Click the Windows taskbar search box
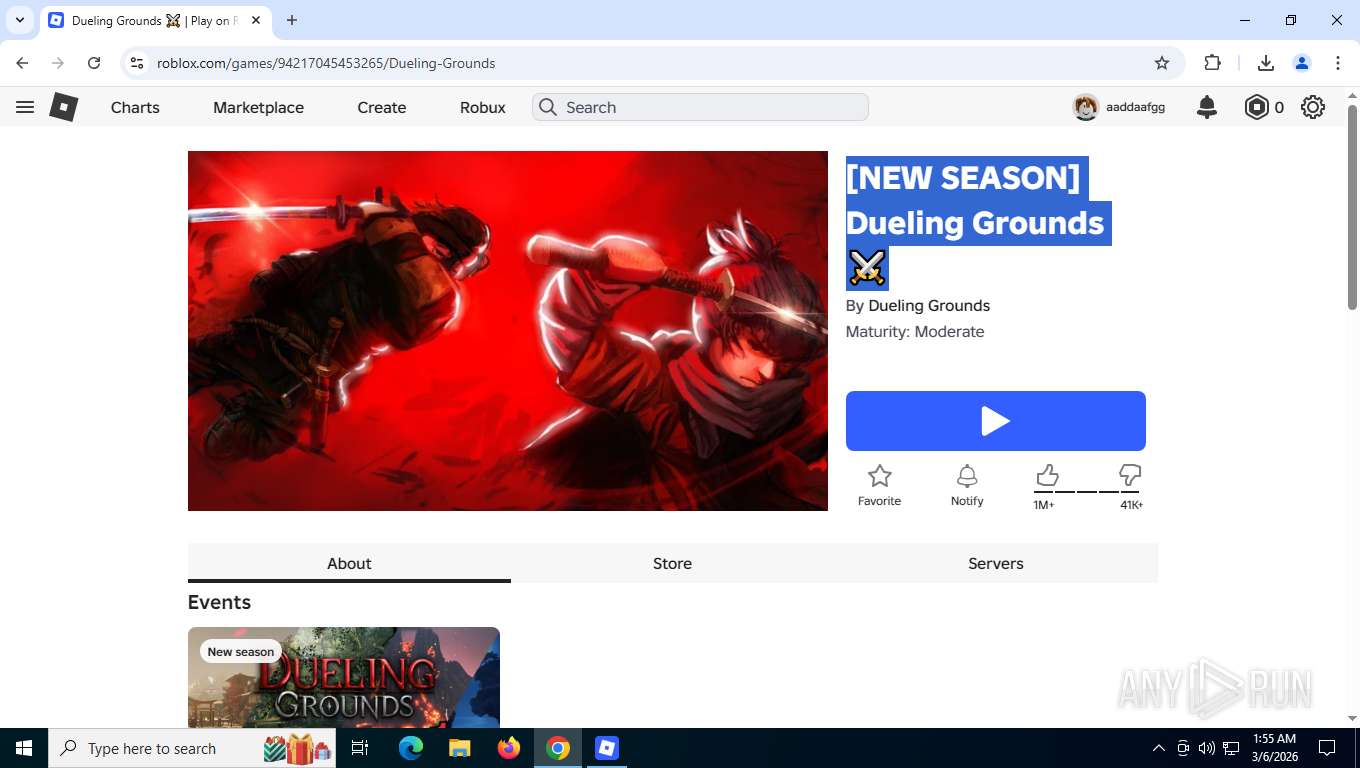The height and width of the screenshot is (768, 1360). [190, 748]
